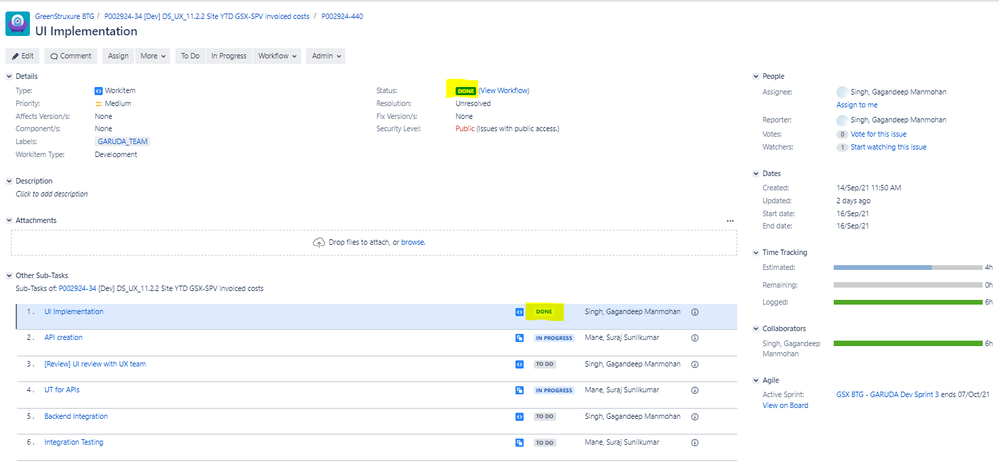This screenshot has height=463, width=999.
Task: Click the Workitem type icon in Details
Action: [99, 90]
